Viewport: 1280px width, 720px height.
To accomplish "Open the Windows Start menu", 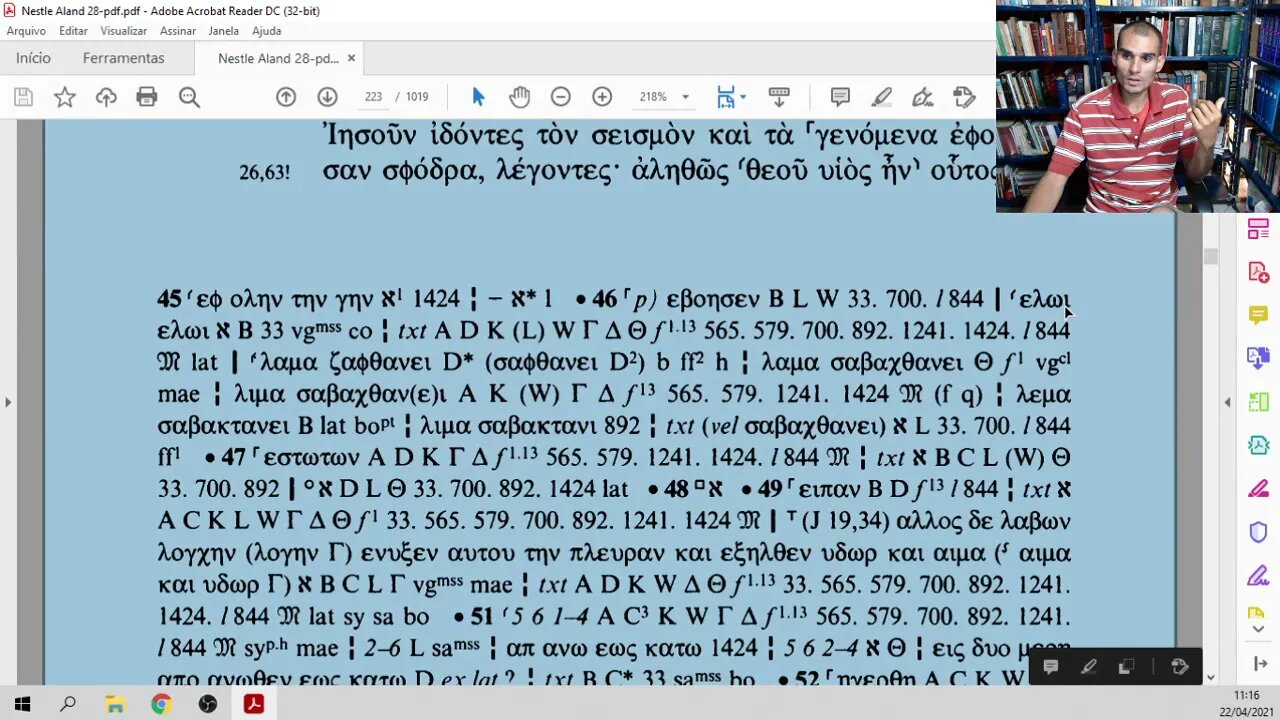I will (22, 704).
